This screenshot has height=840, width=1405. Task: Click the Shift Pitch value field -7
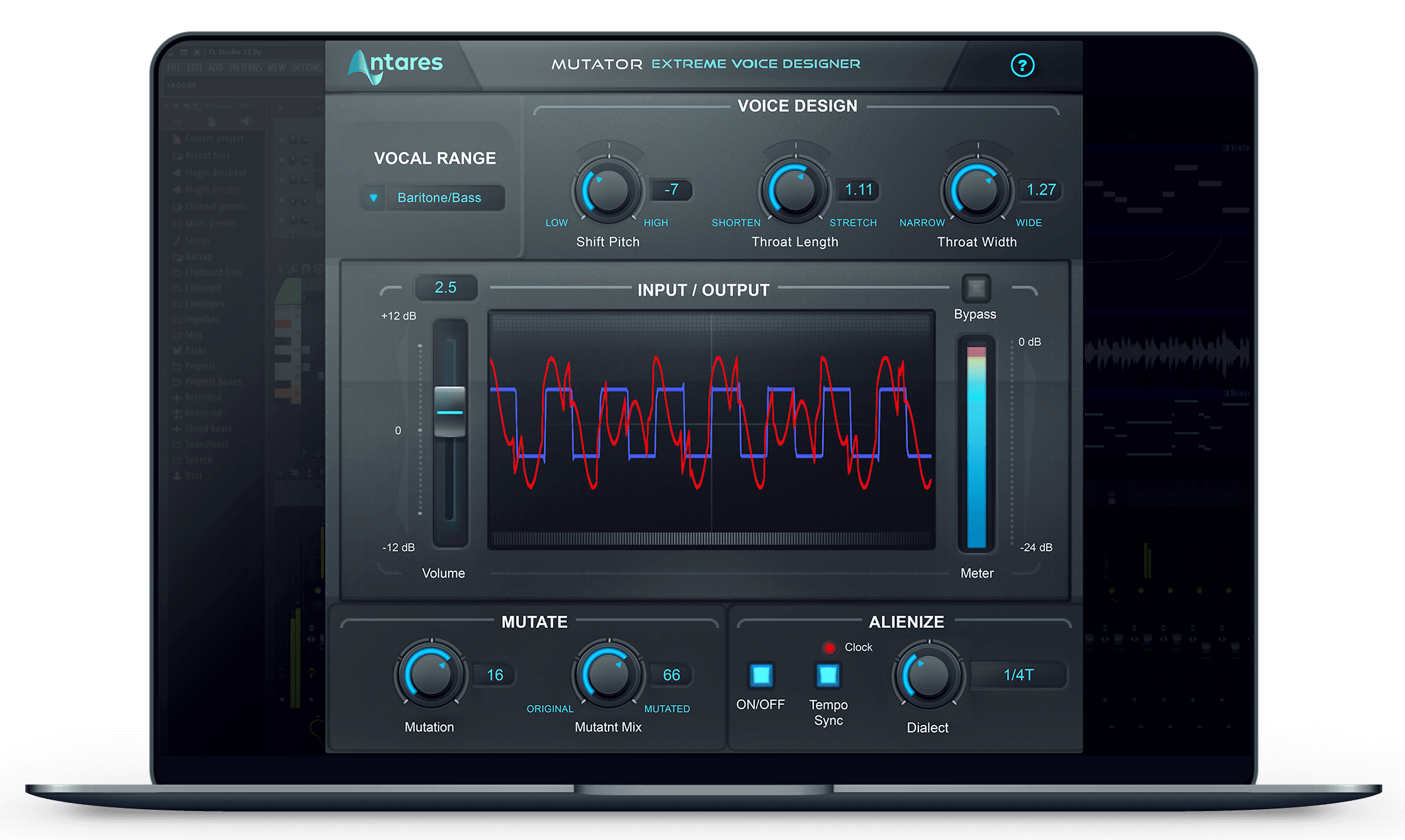(671, 189)
